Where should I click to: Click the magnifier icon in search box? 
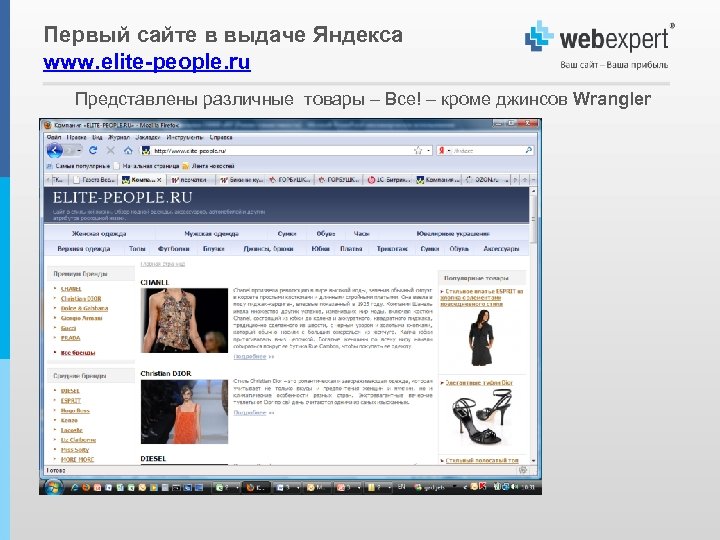[529, 150]
